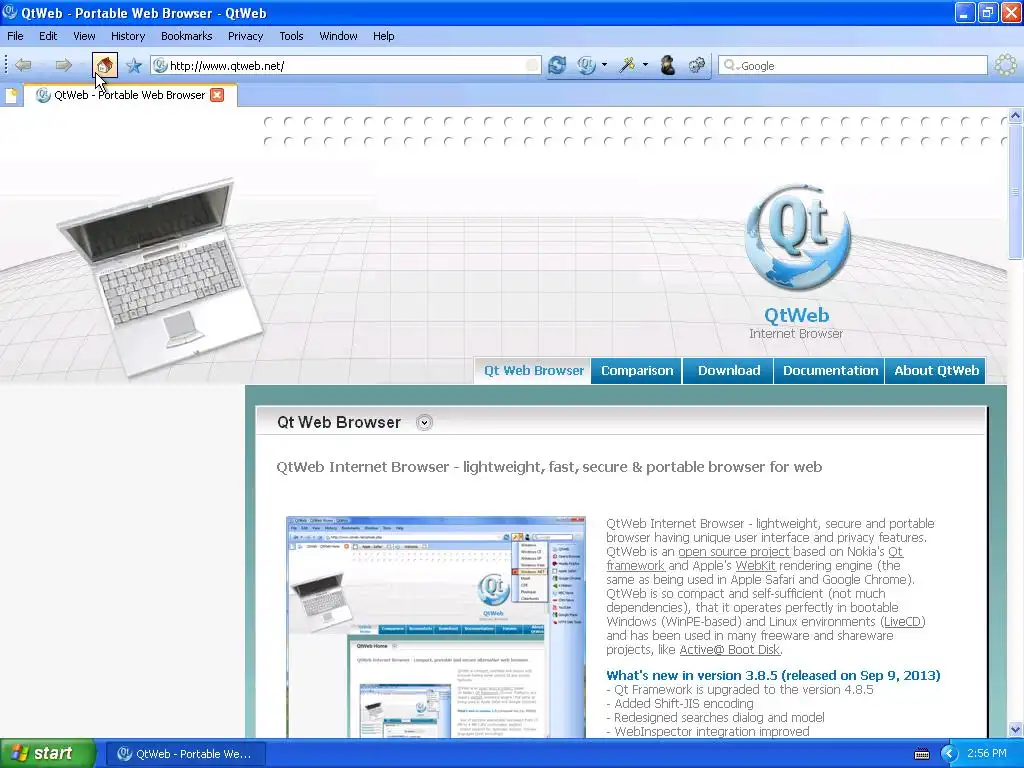
Task: Click the 'Added Shift-JIS encoding' line
Action: [680, 703]
